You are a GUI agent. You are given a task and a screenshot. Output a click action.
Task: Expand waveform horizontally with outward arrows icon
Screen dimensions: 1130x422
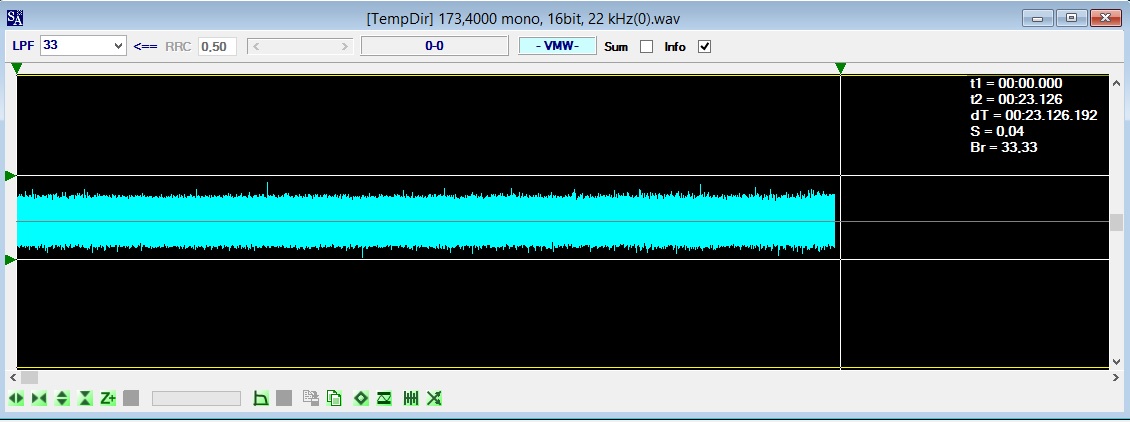(x=16, y=398)
